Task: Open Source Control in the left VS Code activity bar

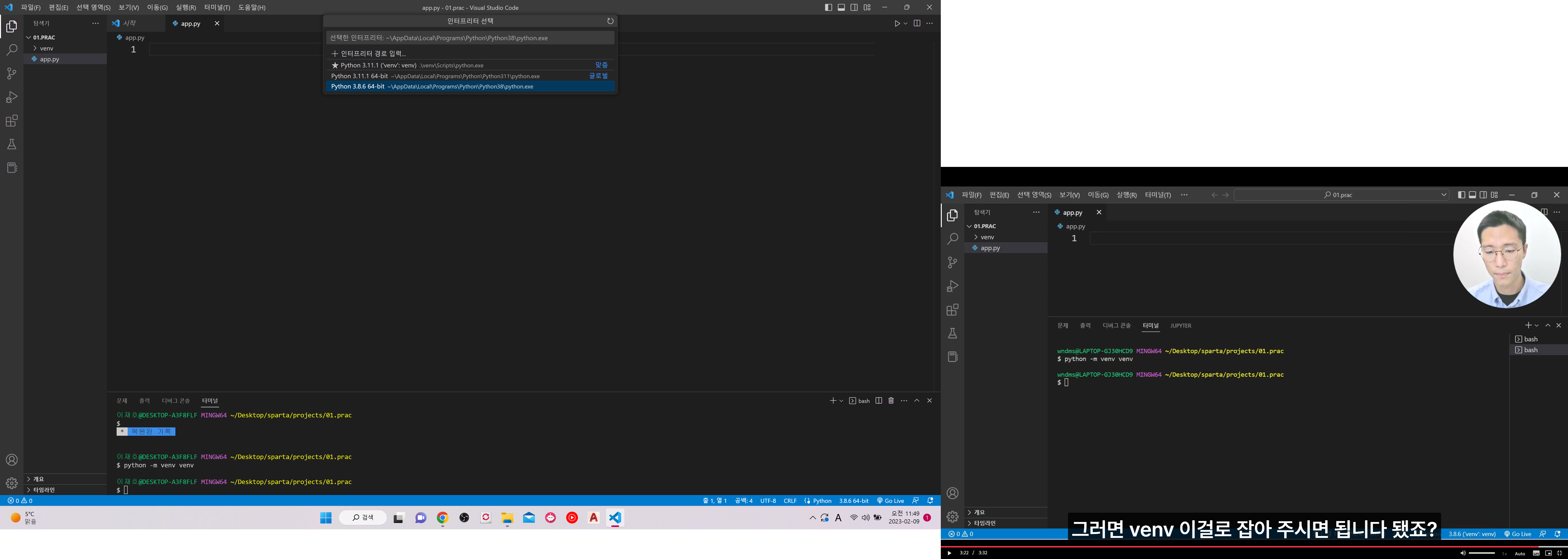Action: [x=12, y=74]
